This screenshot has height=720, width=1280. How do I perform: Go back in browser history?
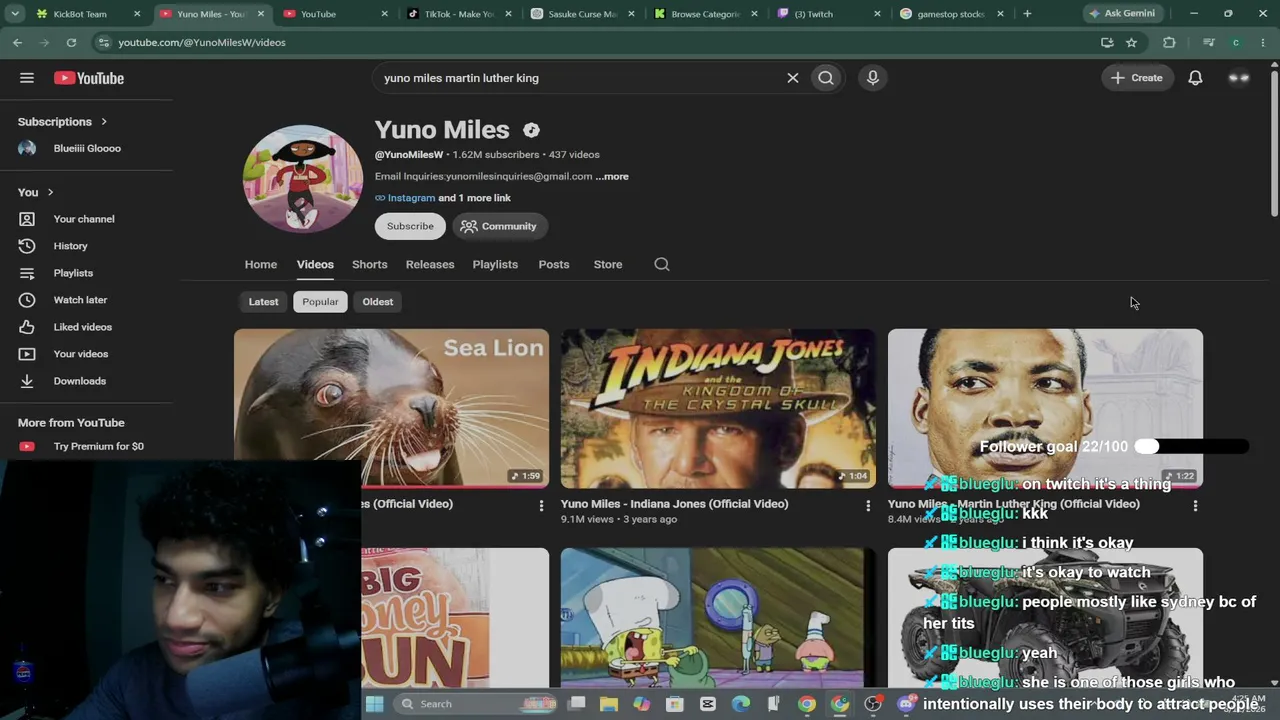(x=18, y=43)
